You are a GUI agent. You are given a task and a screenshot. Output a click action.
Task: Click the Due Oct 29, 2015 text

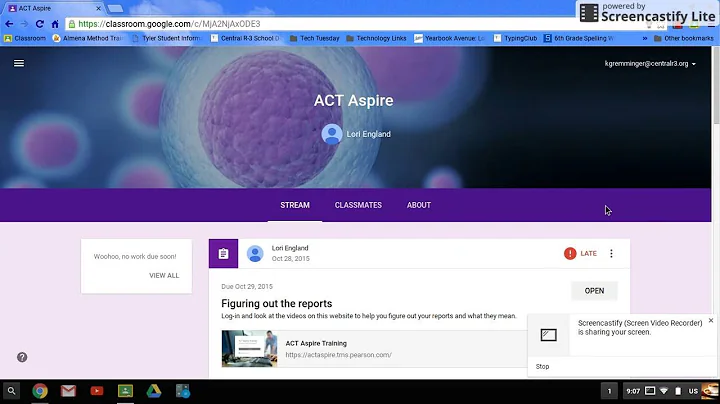(x=247, y=286)
